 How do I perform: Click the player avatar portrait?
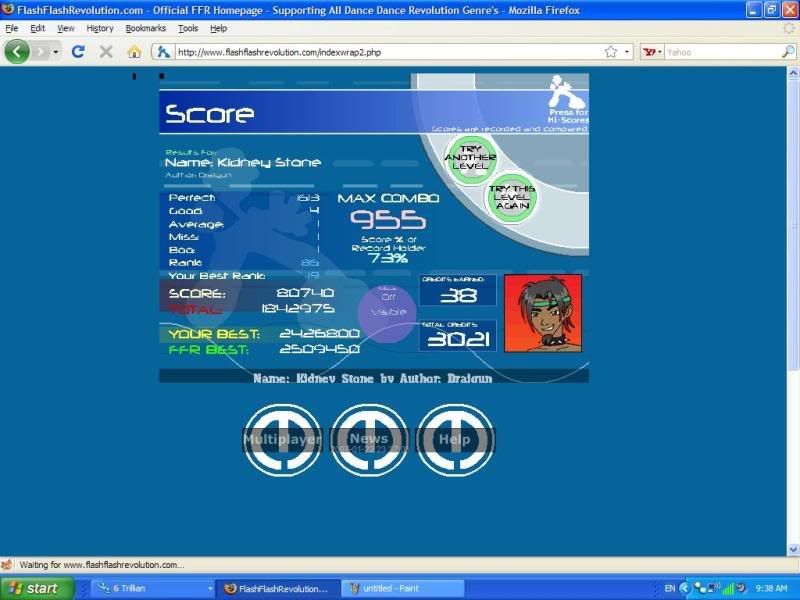click(543, 313)
